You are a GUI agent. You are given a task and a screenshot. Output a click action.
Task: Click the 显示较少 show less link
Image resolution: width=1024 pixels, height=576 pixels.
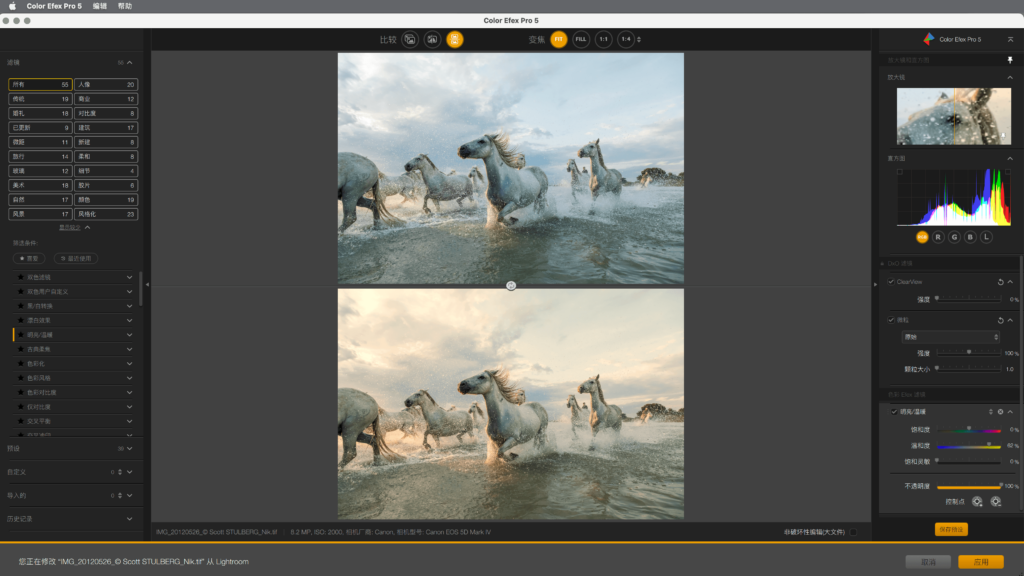pyautogui.click(x=70, y=227)
